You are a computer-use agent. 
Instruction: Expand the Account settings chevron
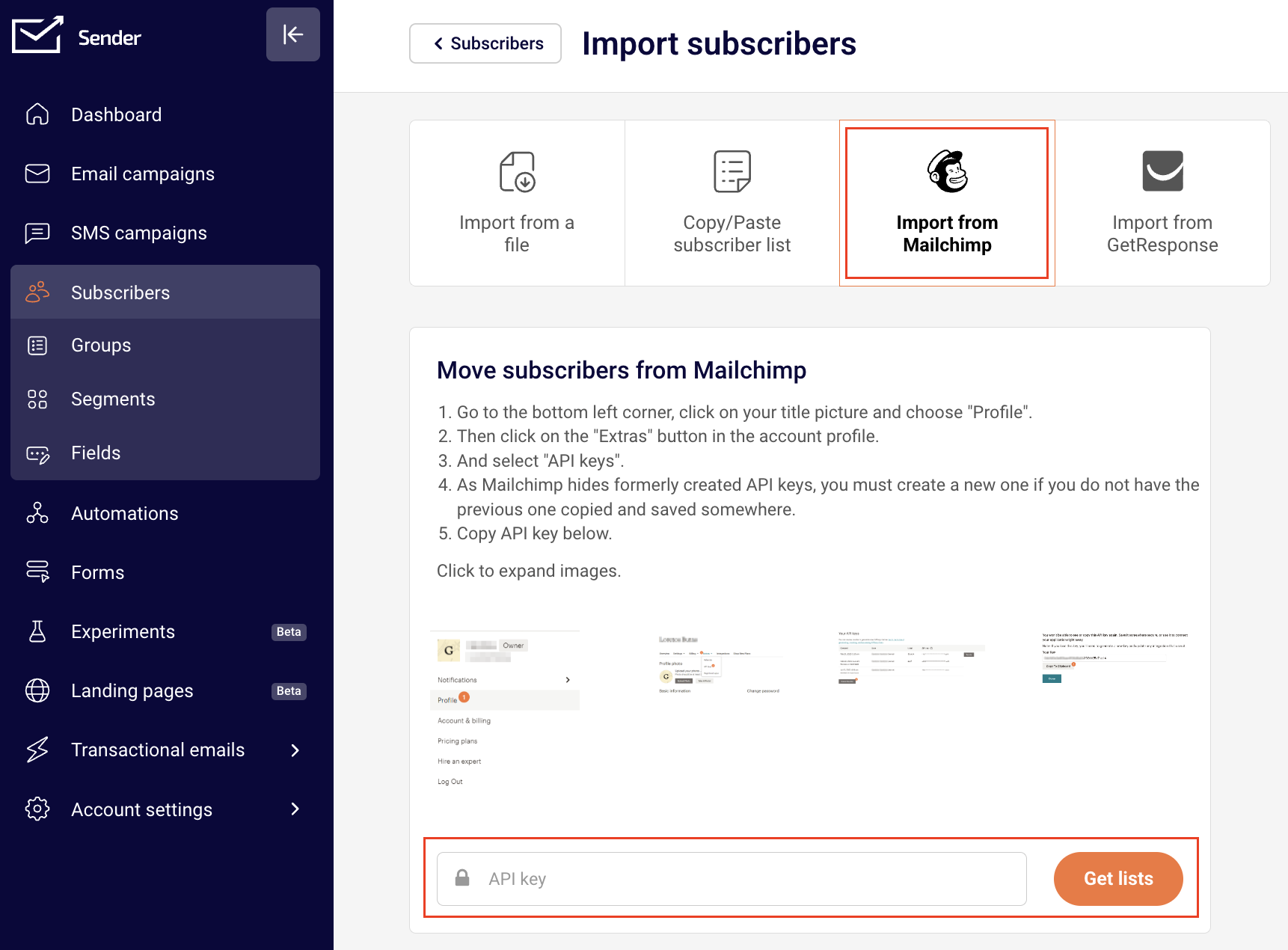pos(295,809)
